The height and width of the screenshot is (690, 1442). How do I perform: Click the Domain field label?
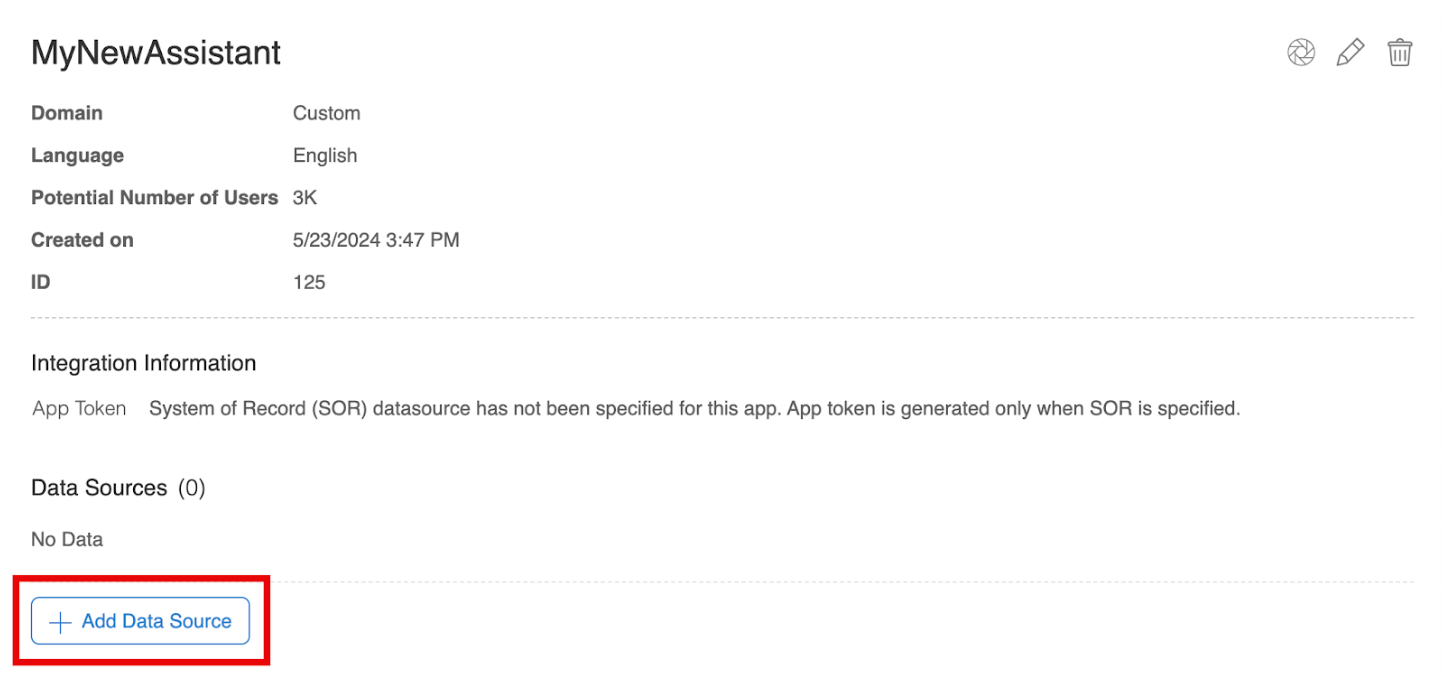coord(67,113)
